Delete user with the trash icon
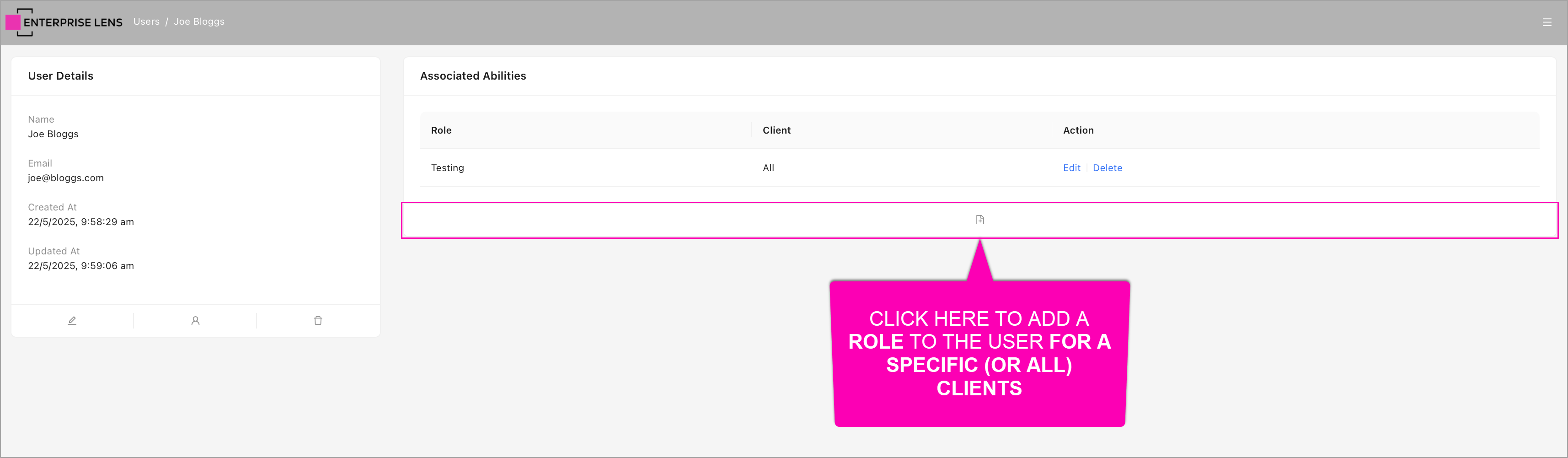 [318, 320]
